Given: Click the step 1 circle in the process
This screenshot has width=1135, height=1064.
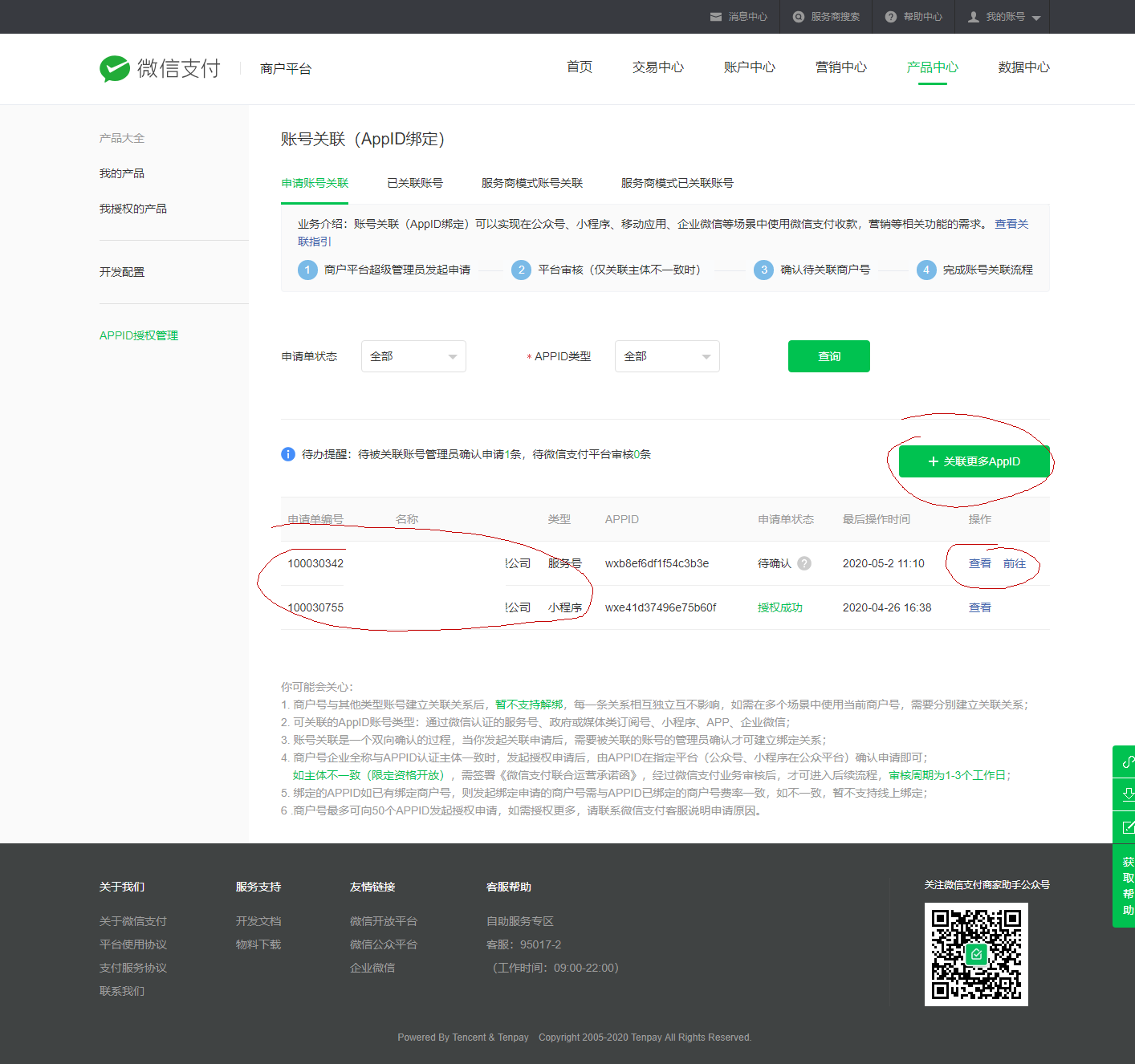Looking at the screenshot, I should pyautogui.click(x=307, y=270).
